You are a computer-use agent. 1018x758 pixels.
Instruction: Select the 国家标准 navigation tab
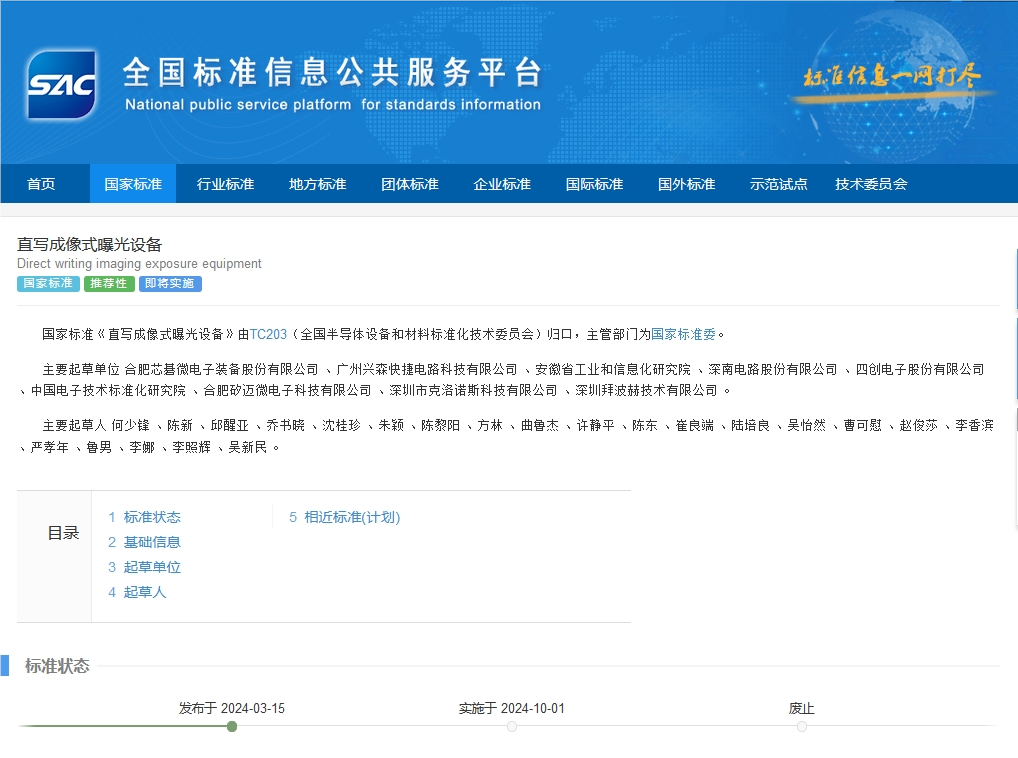click(133, 184)
